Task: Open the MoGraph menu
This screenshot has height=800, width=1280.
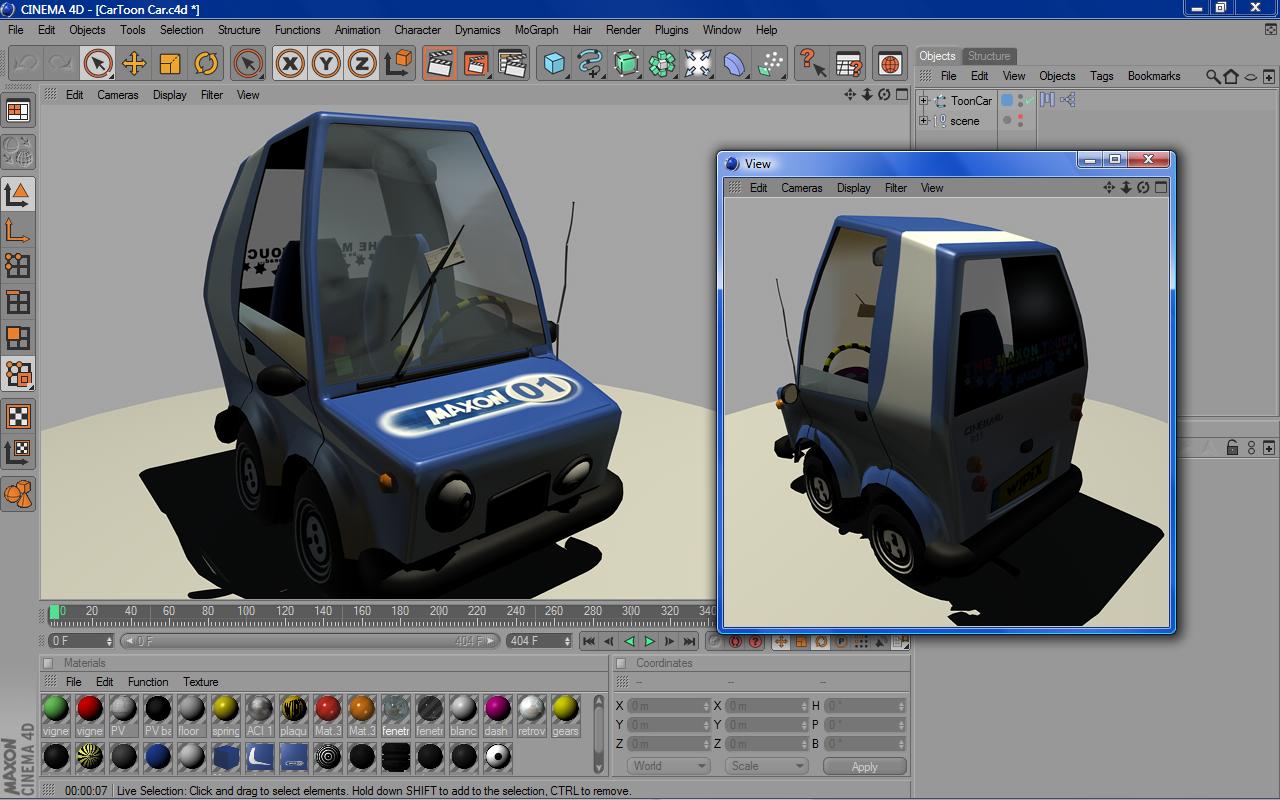Action: point(537,30)
